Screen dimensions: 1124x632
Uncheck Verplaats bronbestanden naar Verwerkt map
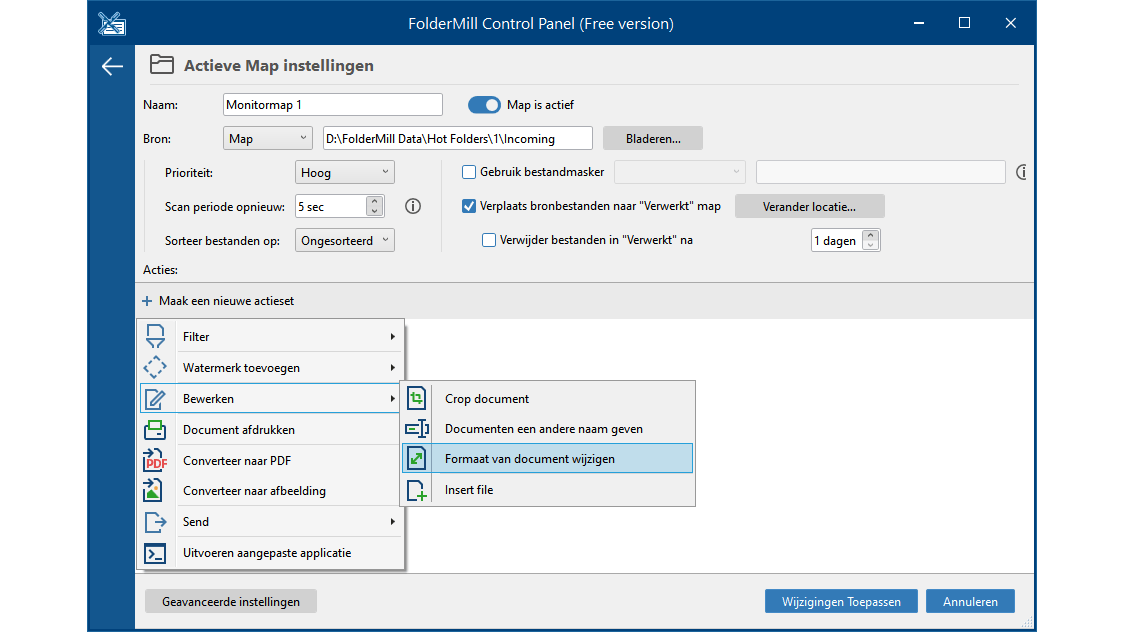(469, 207)
